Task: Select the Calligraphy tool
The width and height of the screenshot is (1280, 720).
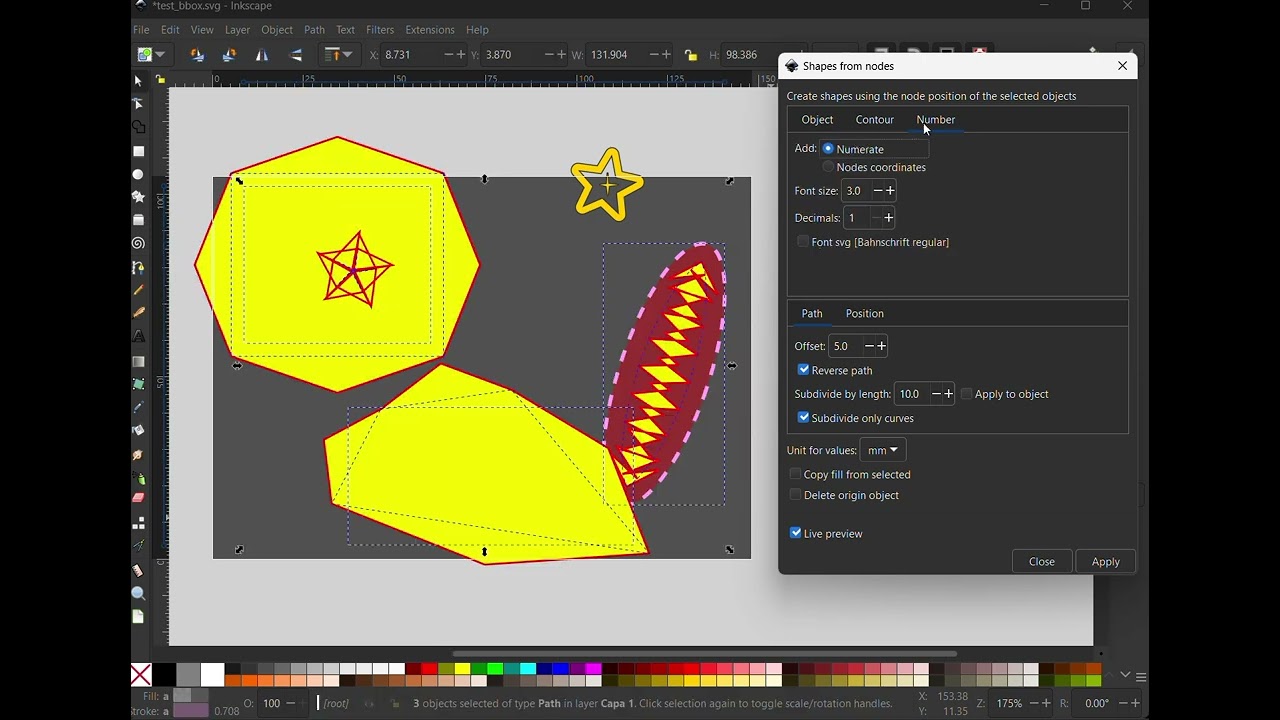Action: tap(139, 312)
